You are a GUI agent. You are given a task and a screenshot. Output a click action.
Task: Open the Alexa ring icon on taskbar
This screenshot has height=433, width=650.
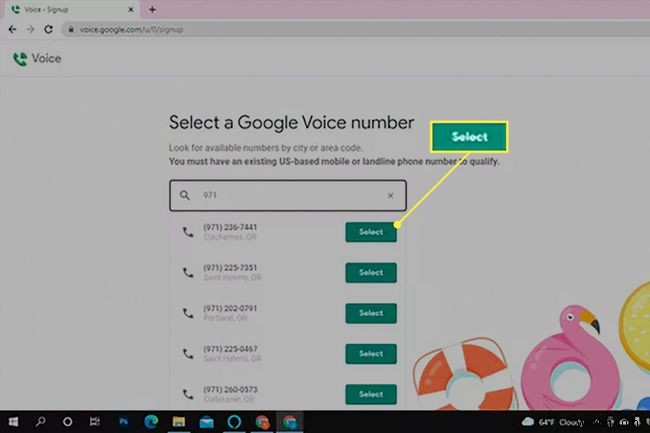pyautogui.click(x=234, y=422)
